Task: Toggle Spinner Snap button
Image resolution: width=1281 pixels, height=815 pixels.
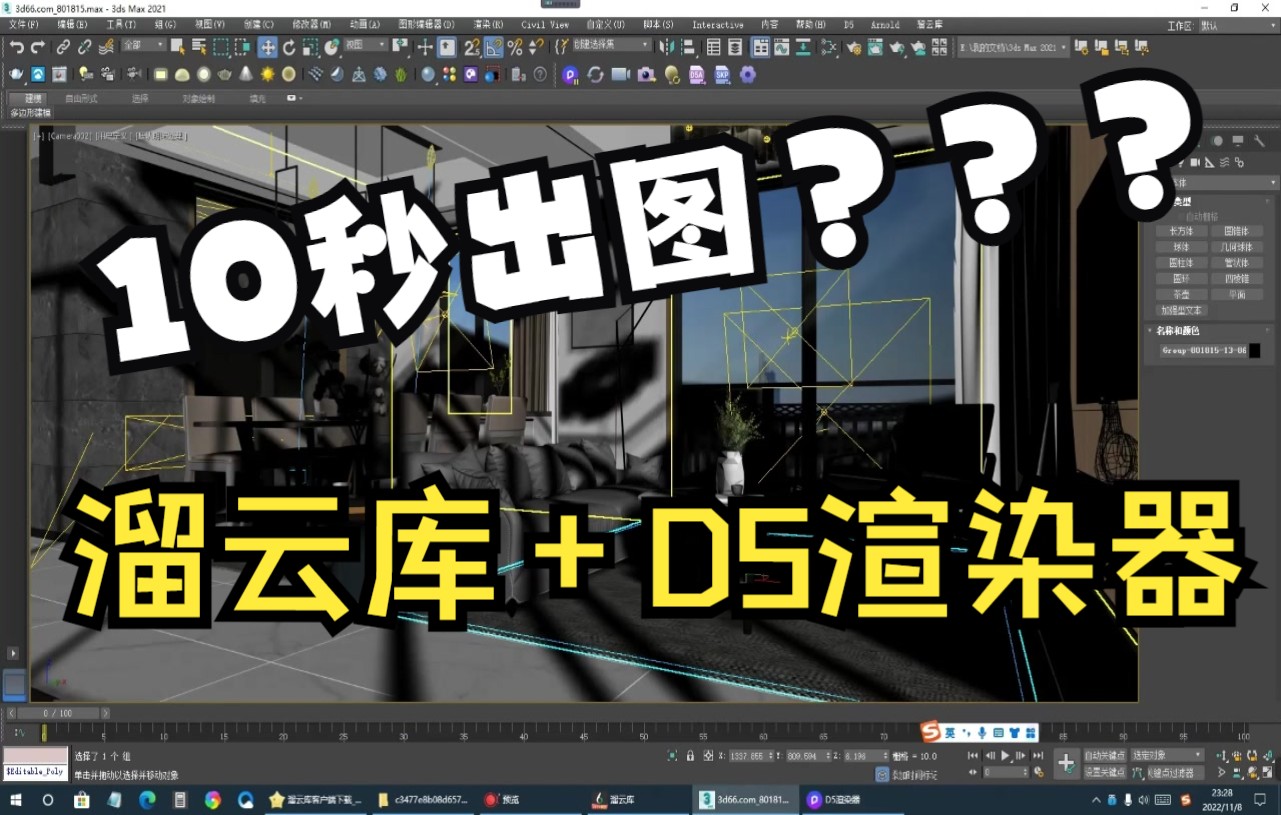Action: (537, 46)
